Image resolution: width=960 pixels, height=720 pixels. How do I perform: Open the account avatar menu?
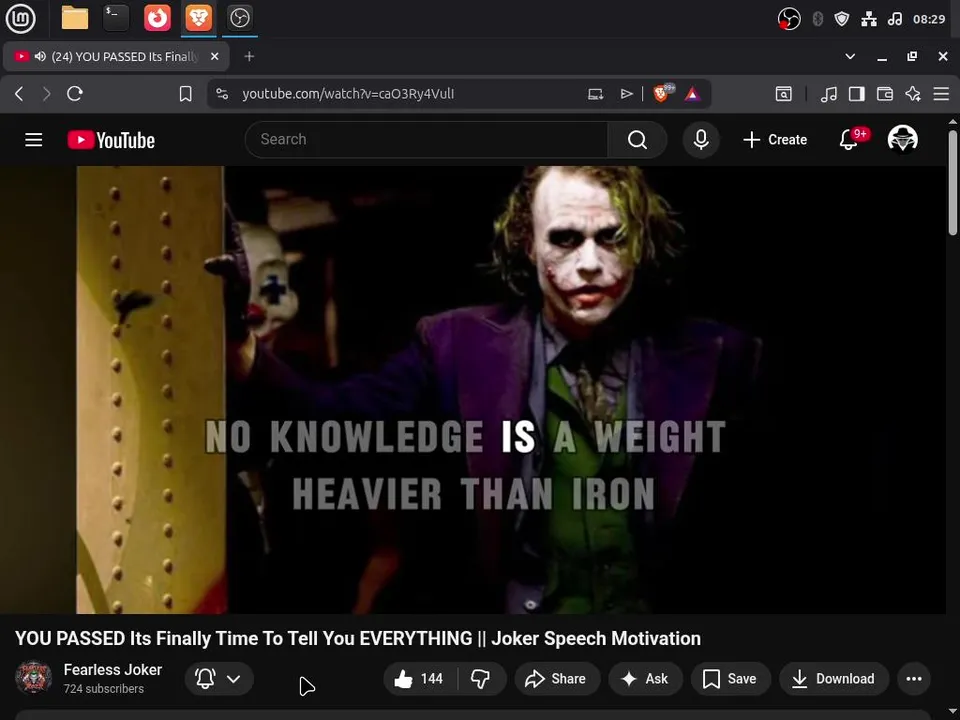(902, 139)
